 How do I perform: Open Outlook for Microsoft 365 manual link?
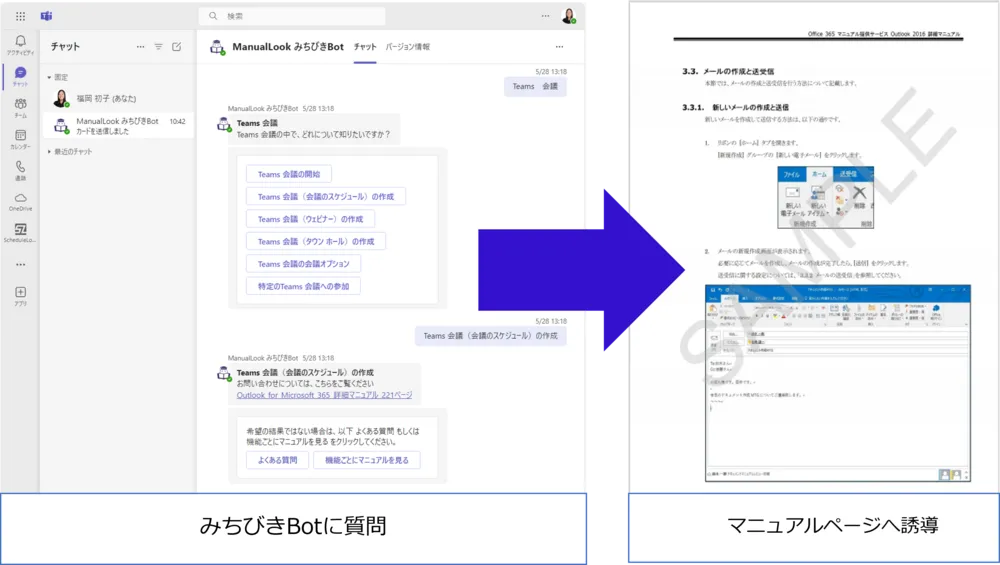coord(324,395)
